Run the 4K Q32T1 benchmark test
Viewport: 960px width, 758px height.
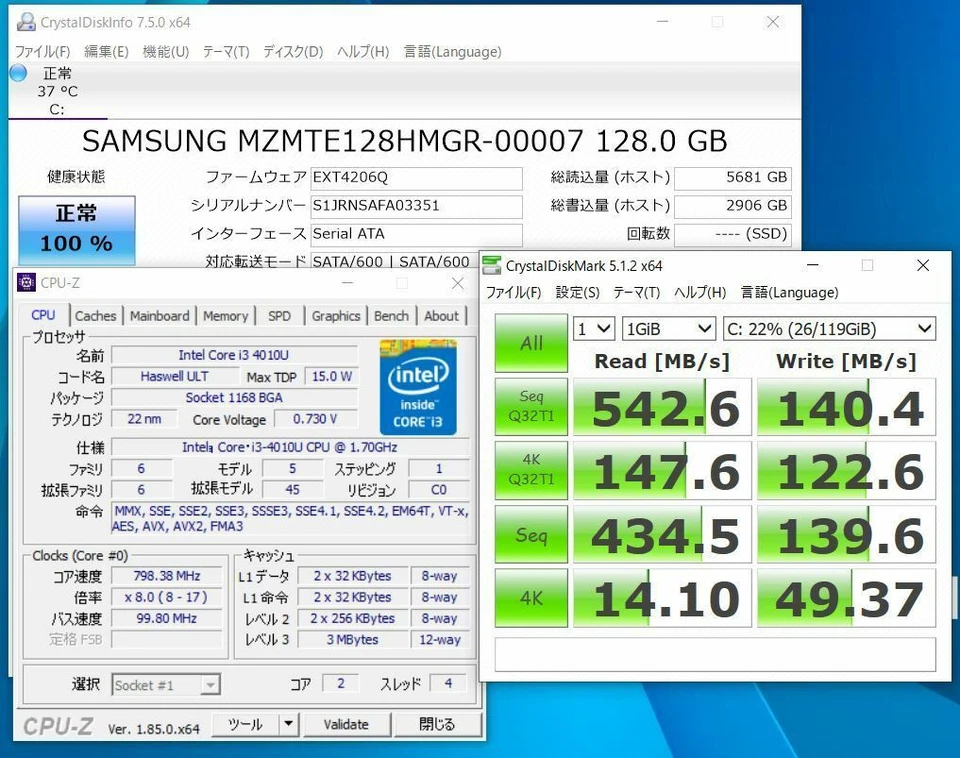click(531, 470)
